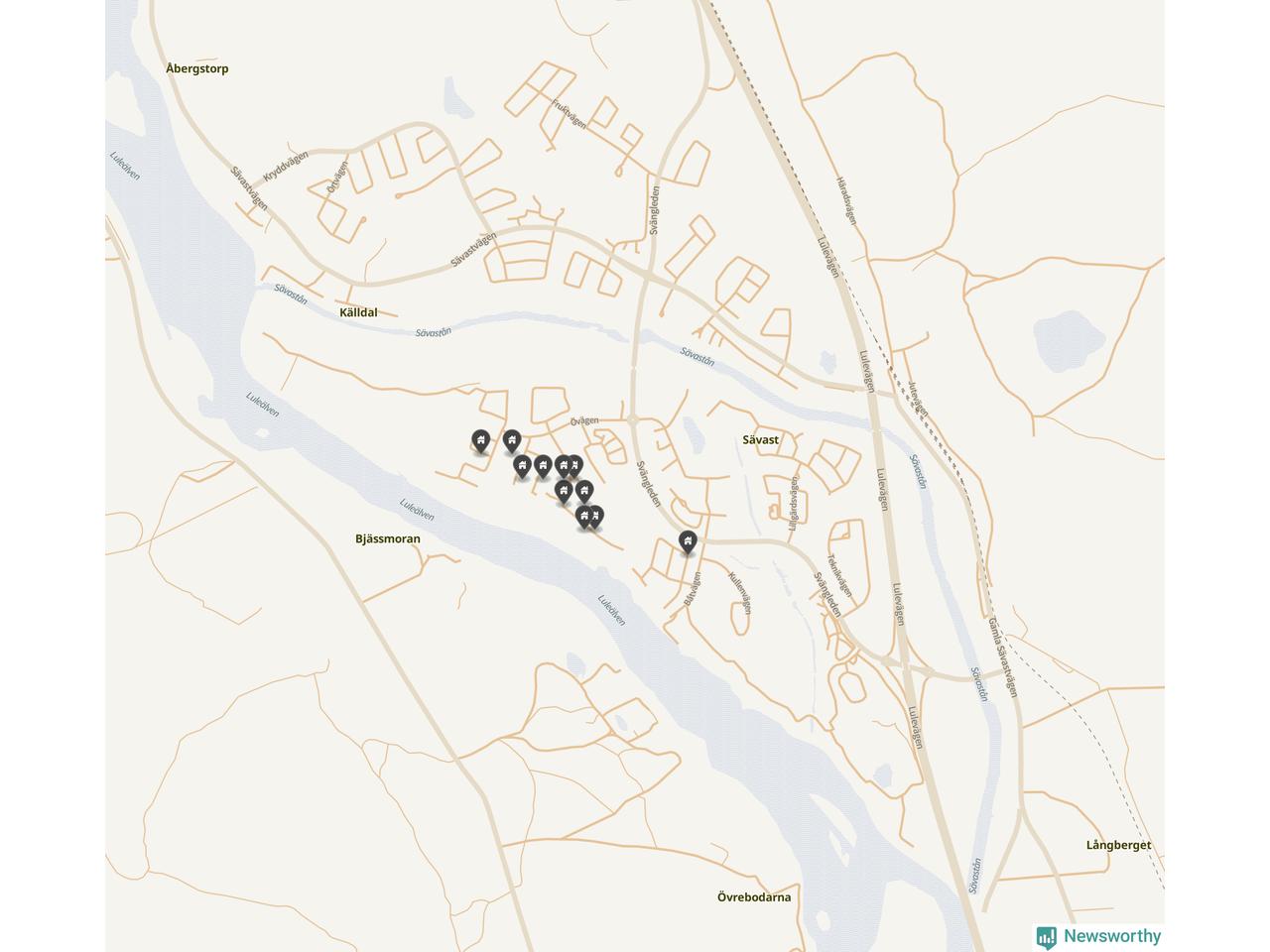1270x952 pixels.
Task: Open the Newsworthy logo icon
Action: 1046,937
